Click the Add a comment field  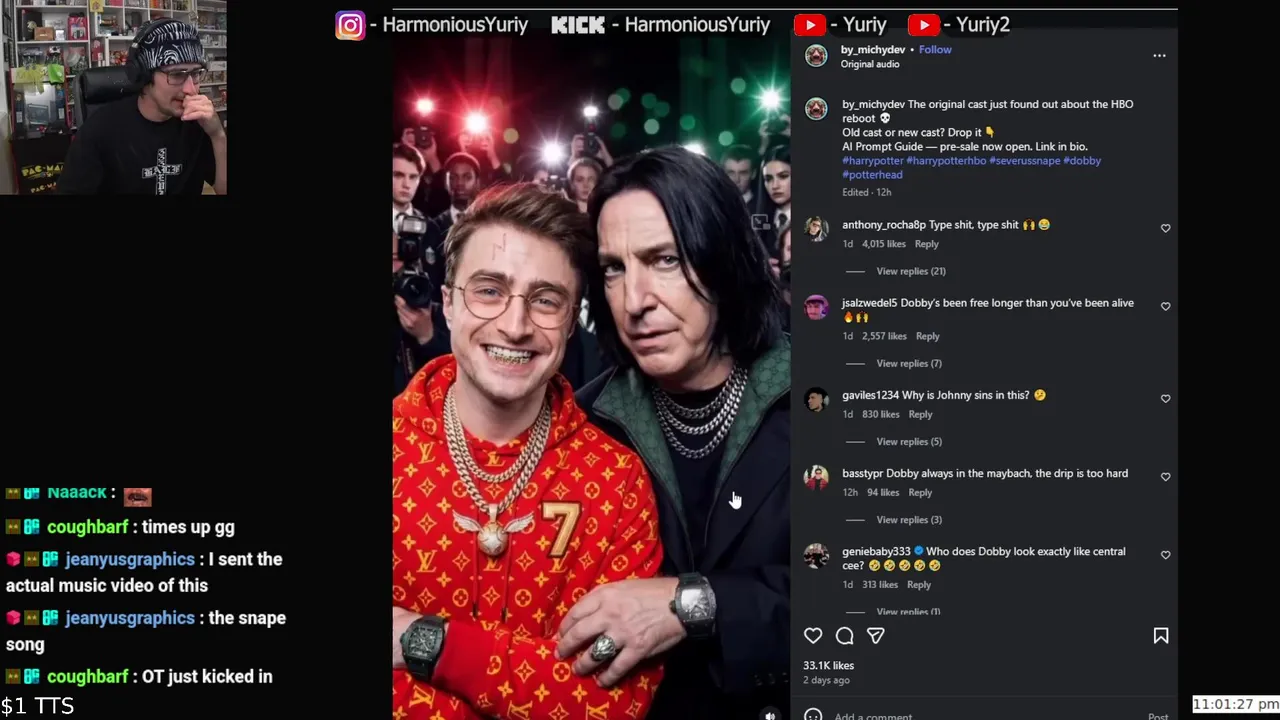pyautogui.click(x=984, y=716)
